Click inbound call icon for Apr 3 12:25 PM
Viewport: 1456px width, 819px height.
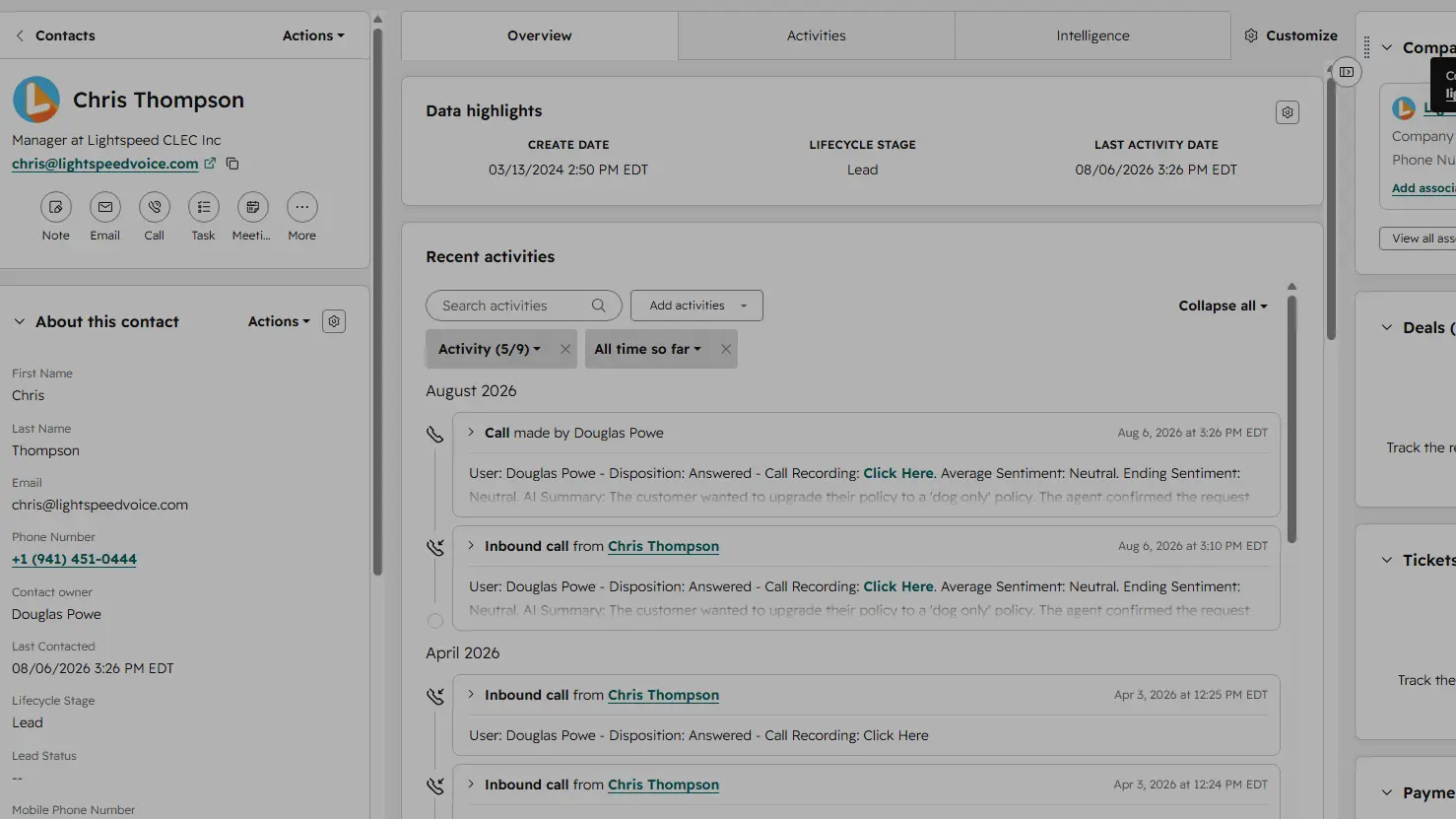434,696
